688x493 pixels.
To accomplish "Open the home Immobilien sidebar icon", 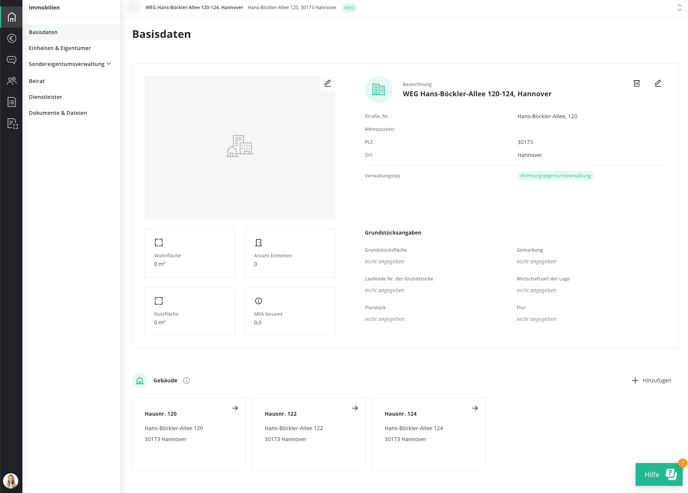I will click(12, 17).
